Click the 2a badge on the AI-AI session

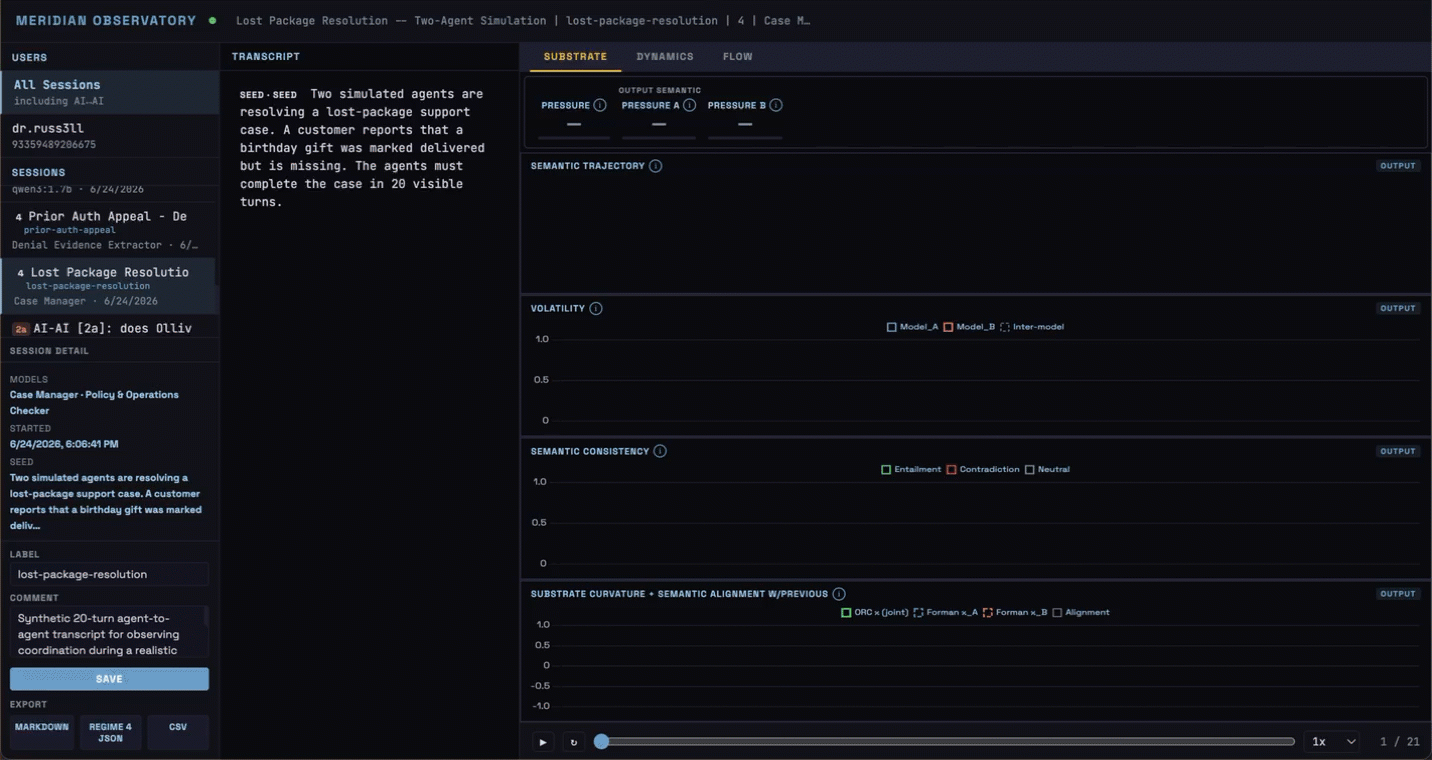click(x=21, y=328)
